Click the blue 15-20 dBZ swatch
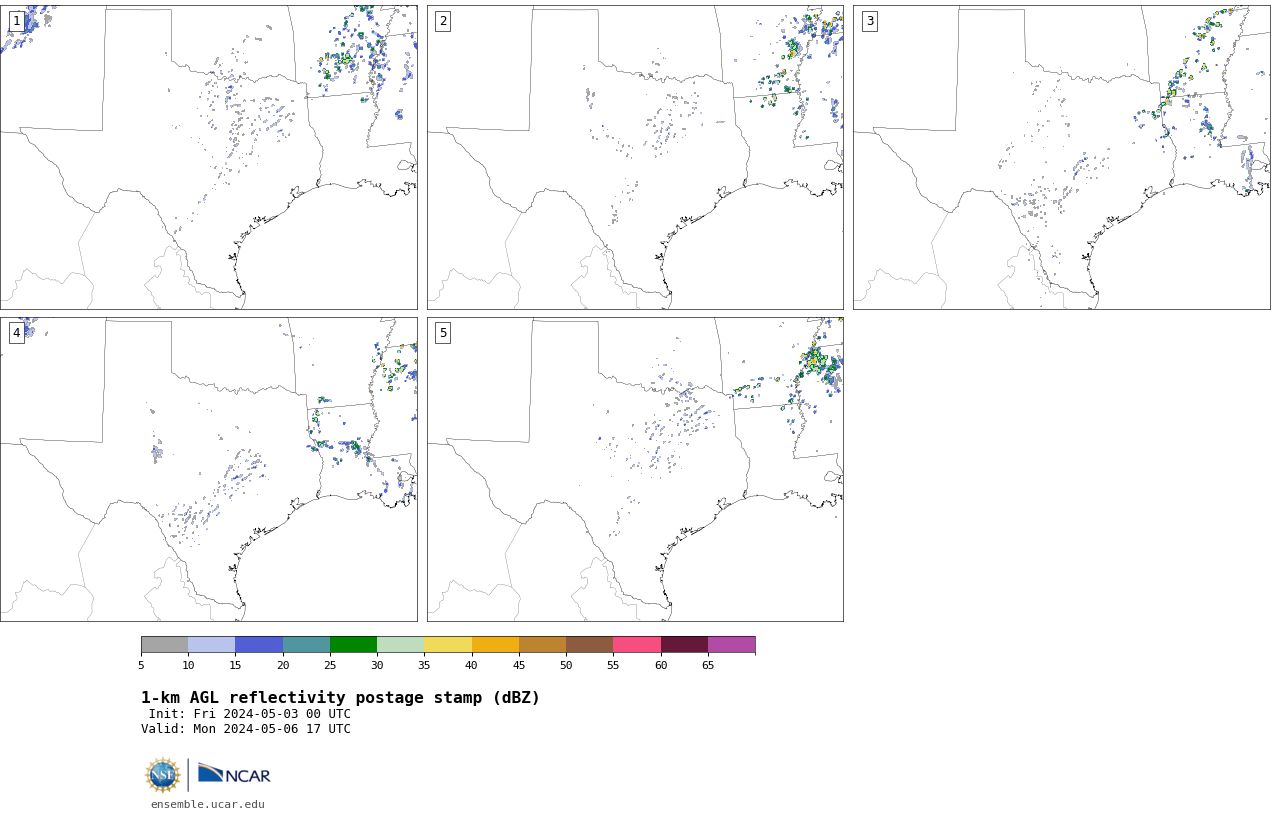This screenshot has width=1280, height=815. [259, 644]
